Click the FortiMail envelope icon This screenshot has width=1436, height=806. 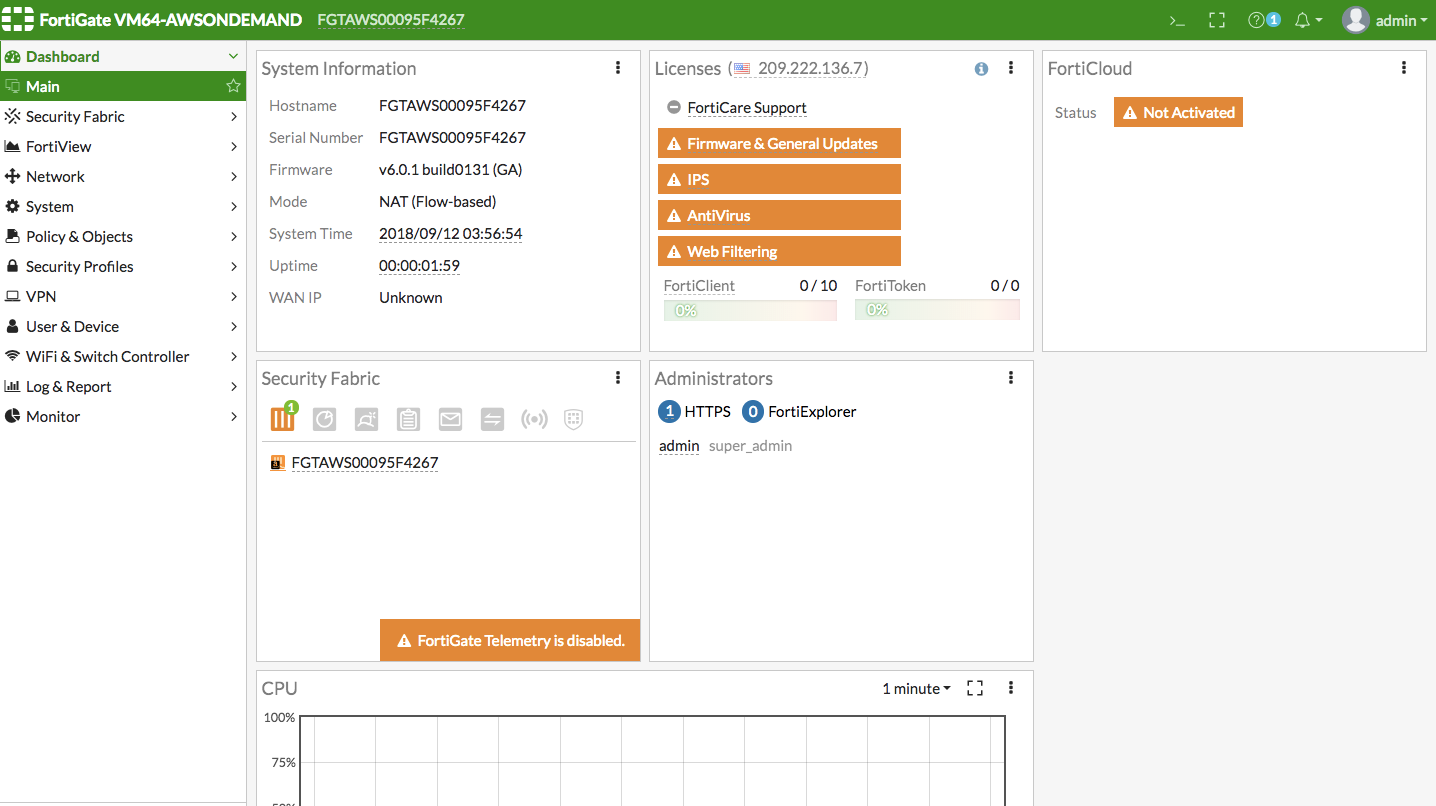click(x=450, y=419)
